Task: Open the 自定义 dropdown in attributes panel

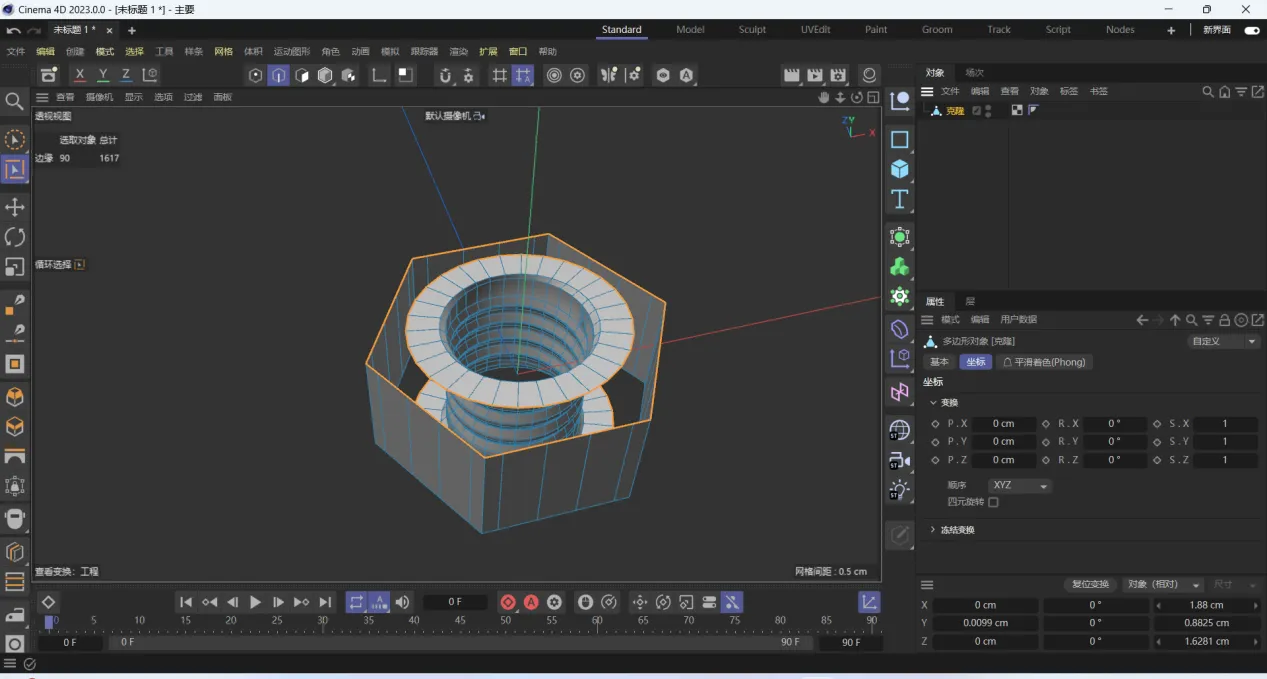Action: [1223, 341]
